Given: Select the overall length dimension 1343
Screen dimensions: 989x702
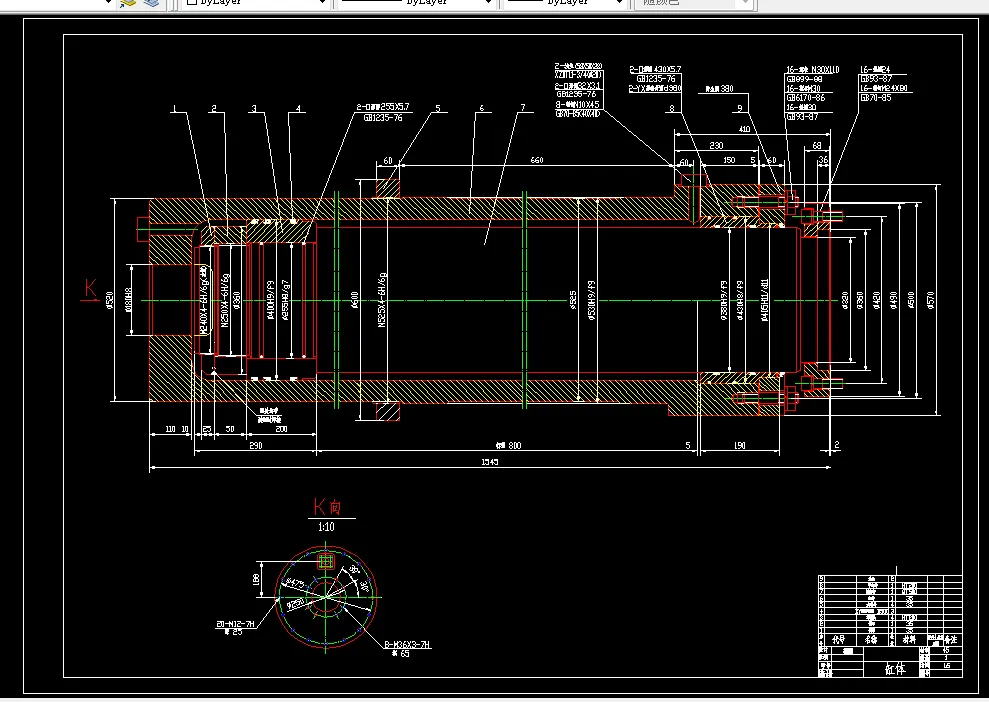Looking at the screenshot, I should click(490, 462).
